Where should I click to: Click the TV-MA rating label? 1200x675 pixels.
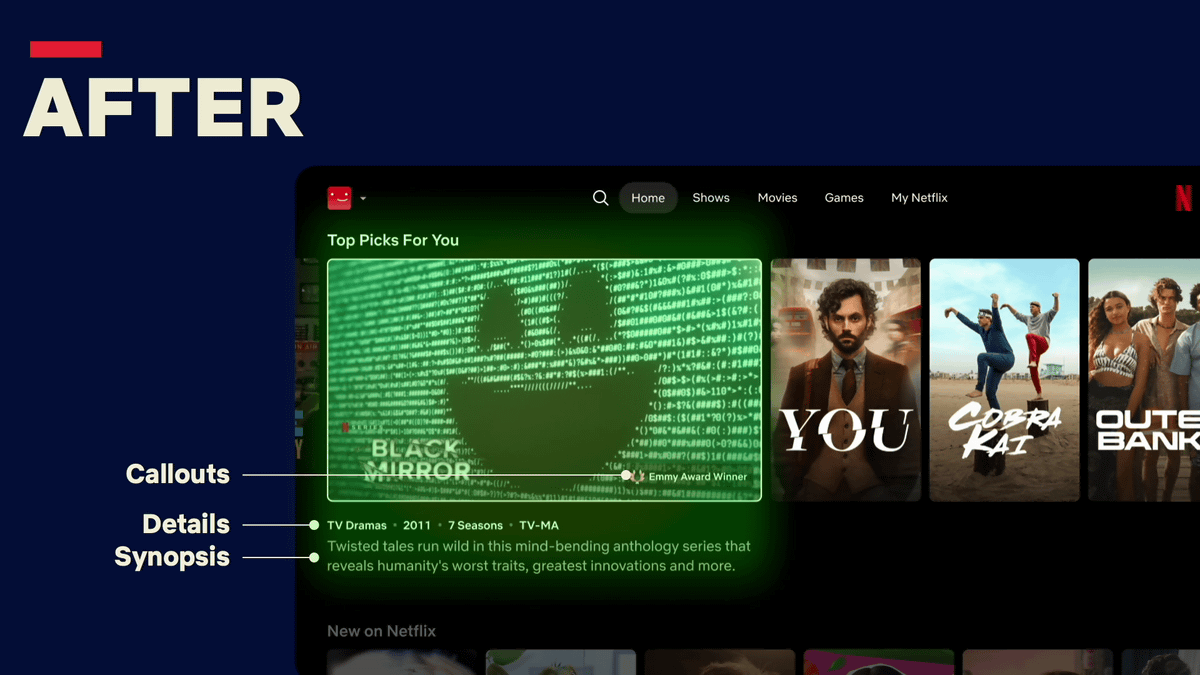(x=539, y=525)
